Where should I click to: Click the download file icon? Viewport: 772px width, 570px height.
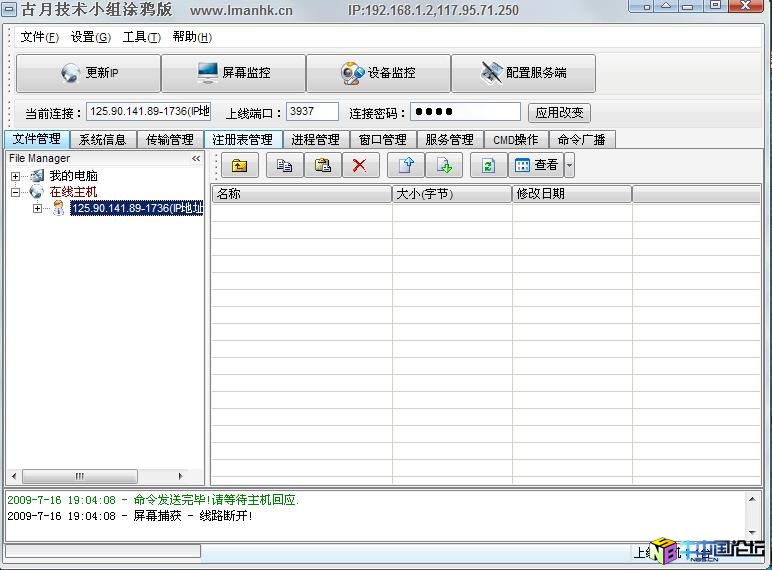click(445, 166)
